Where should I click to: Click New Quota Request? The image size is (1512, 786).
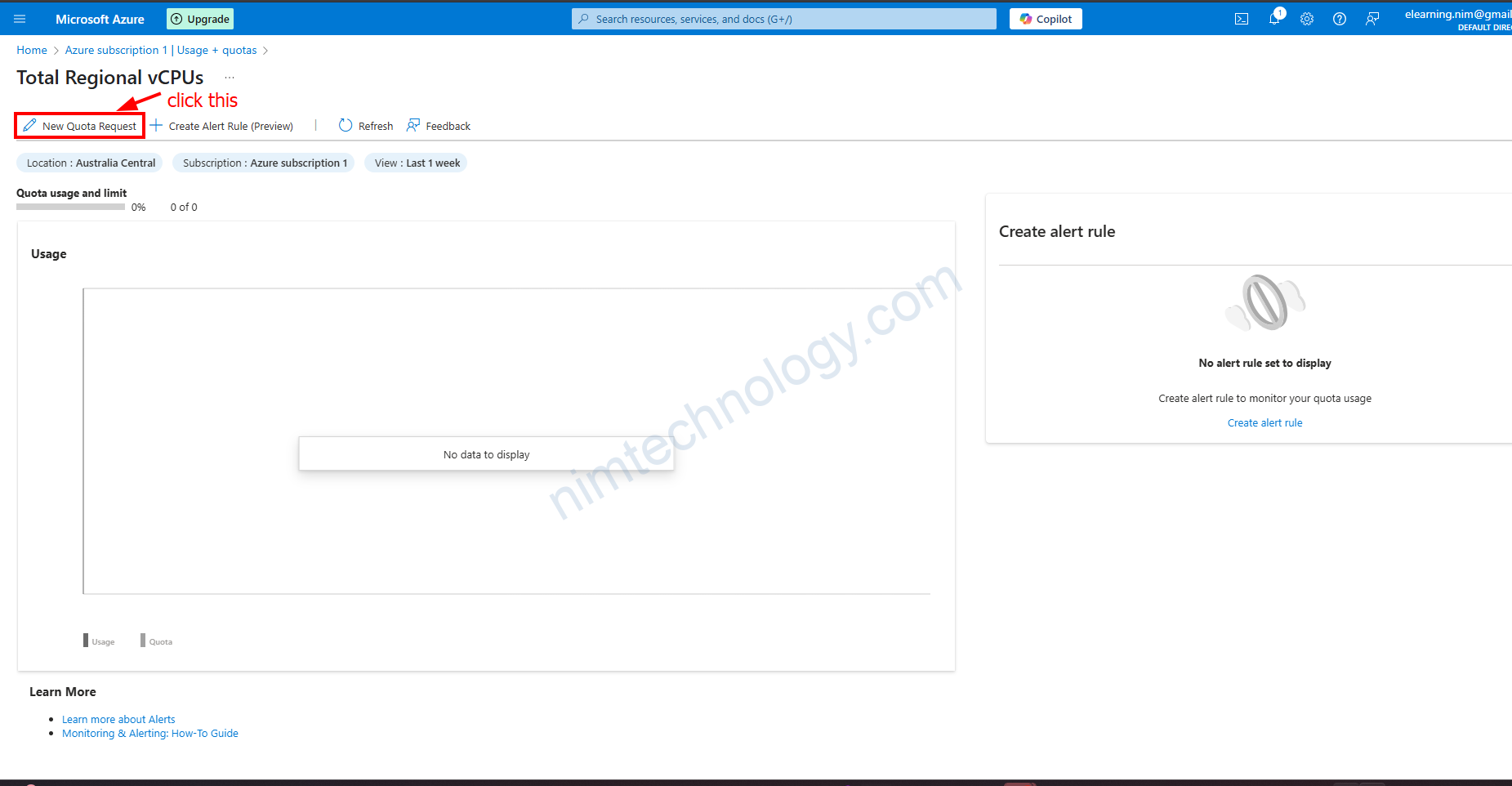[x=80, y=126]
